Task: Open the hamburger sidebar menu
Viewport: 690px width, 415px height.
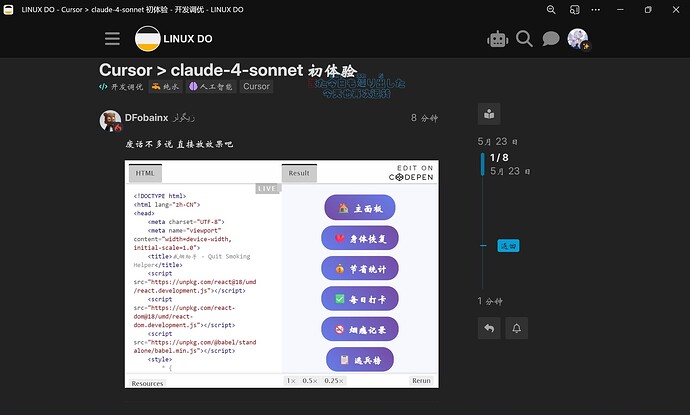Action: point(112,39)
